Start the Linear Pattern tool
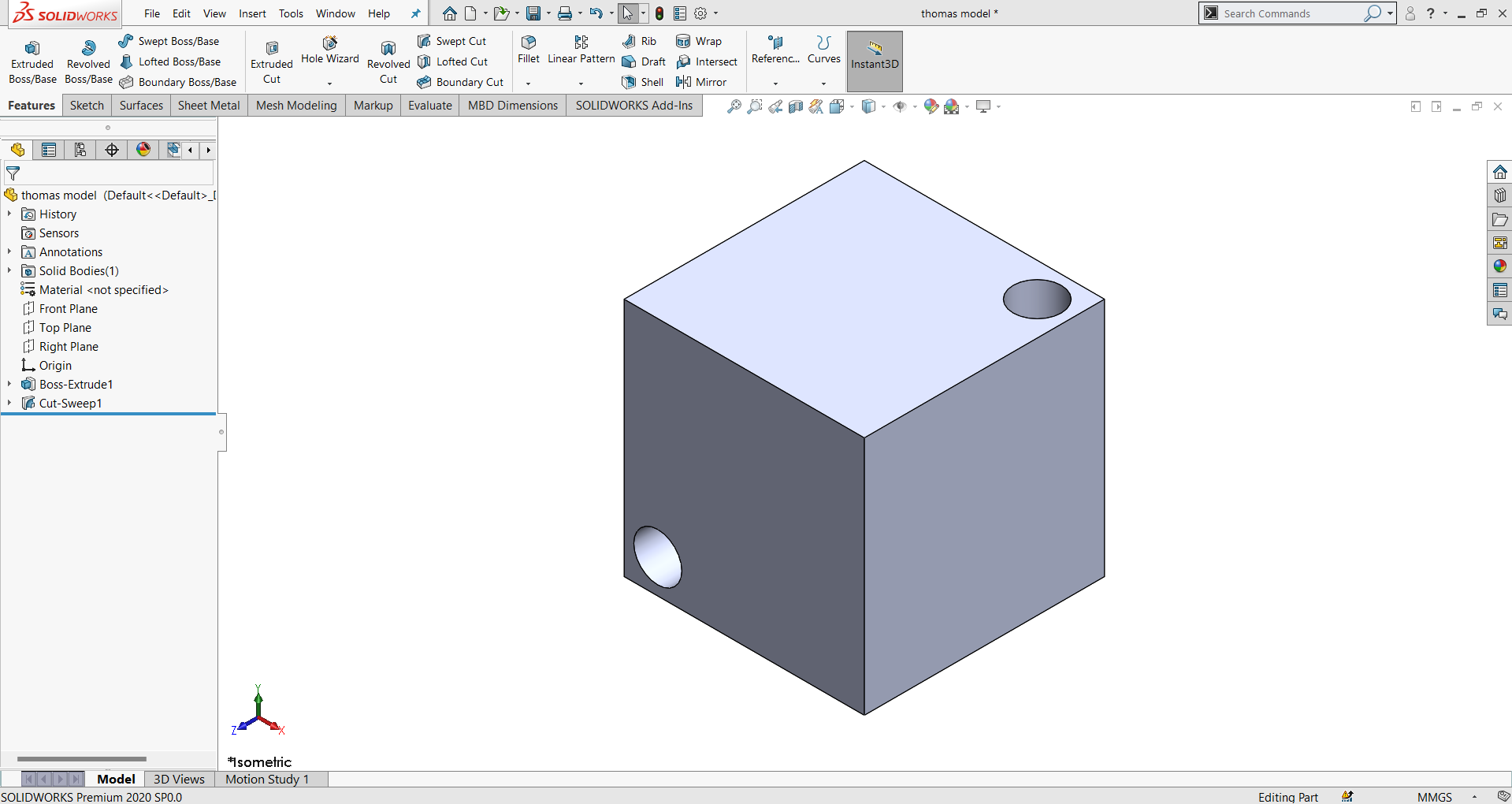Image resolution: width=1512 pixels, height=804 pixels. point(581,50)
